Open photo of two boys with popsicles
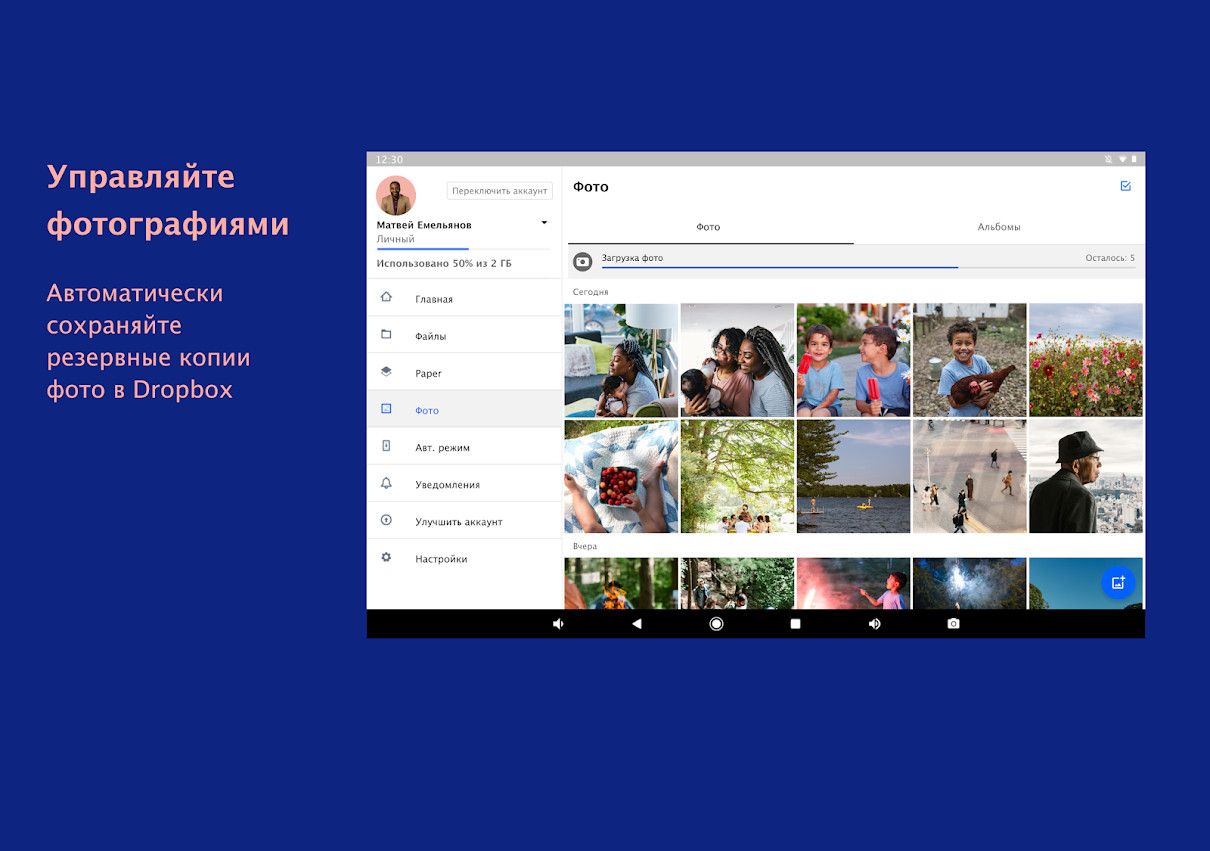 click(x=853, y=360)
